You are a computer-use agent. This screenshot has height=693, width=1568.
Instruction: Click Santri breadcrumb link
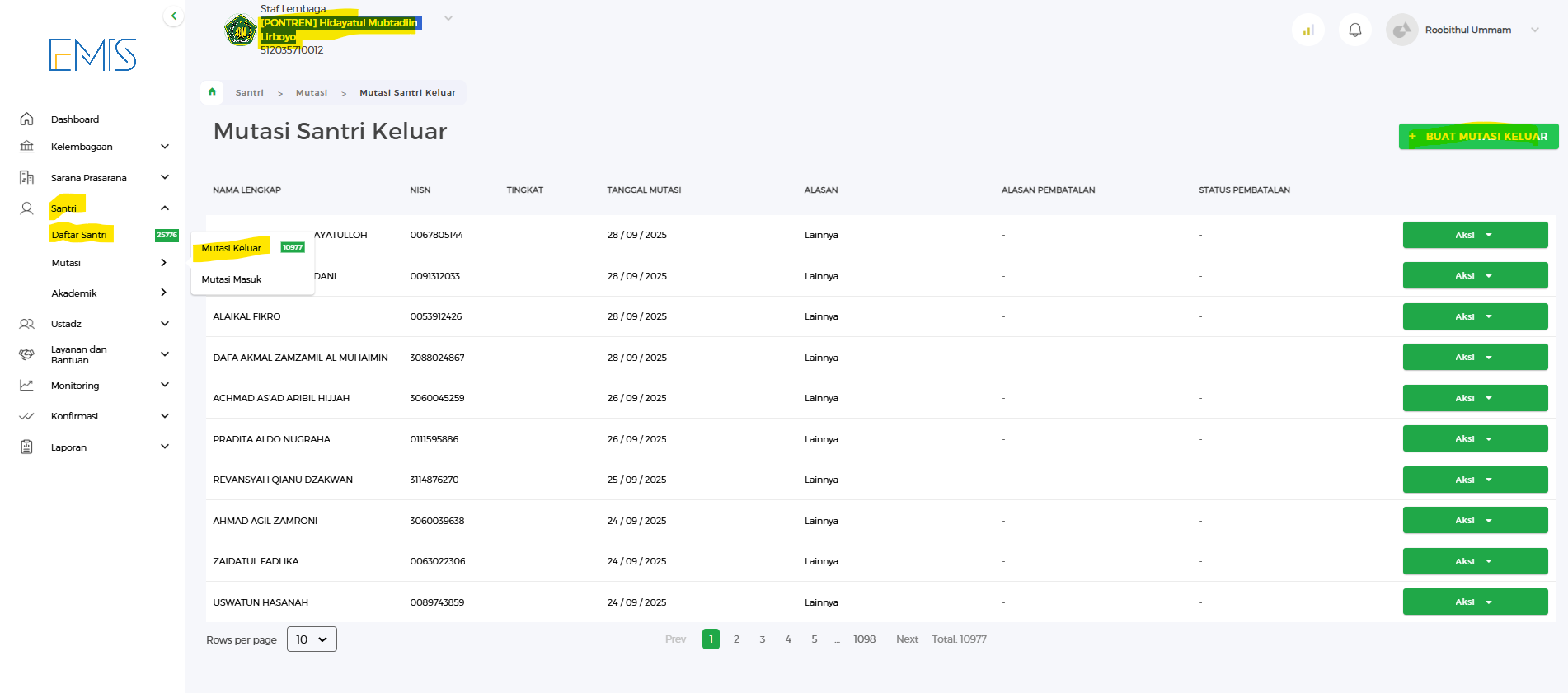[x=249, y=93]
